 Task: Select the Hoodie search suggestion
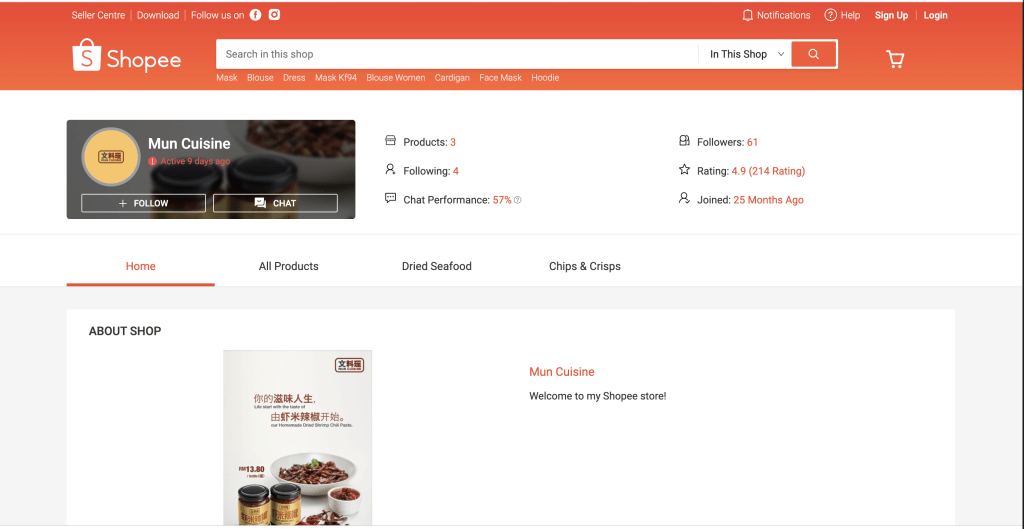[545, 78]
